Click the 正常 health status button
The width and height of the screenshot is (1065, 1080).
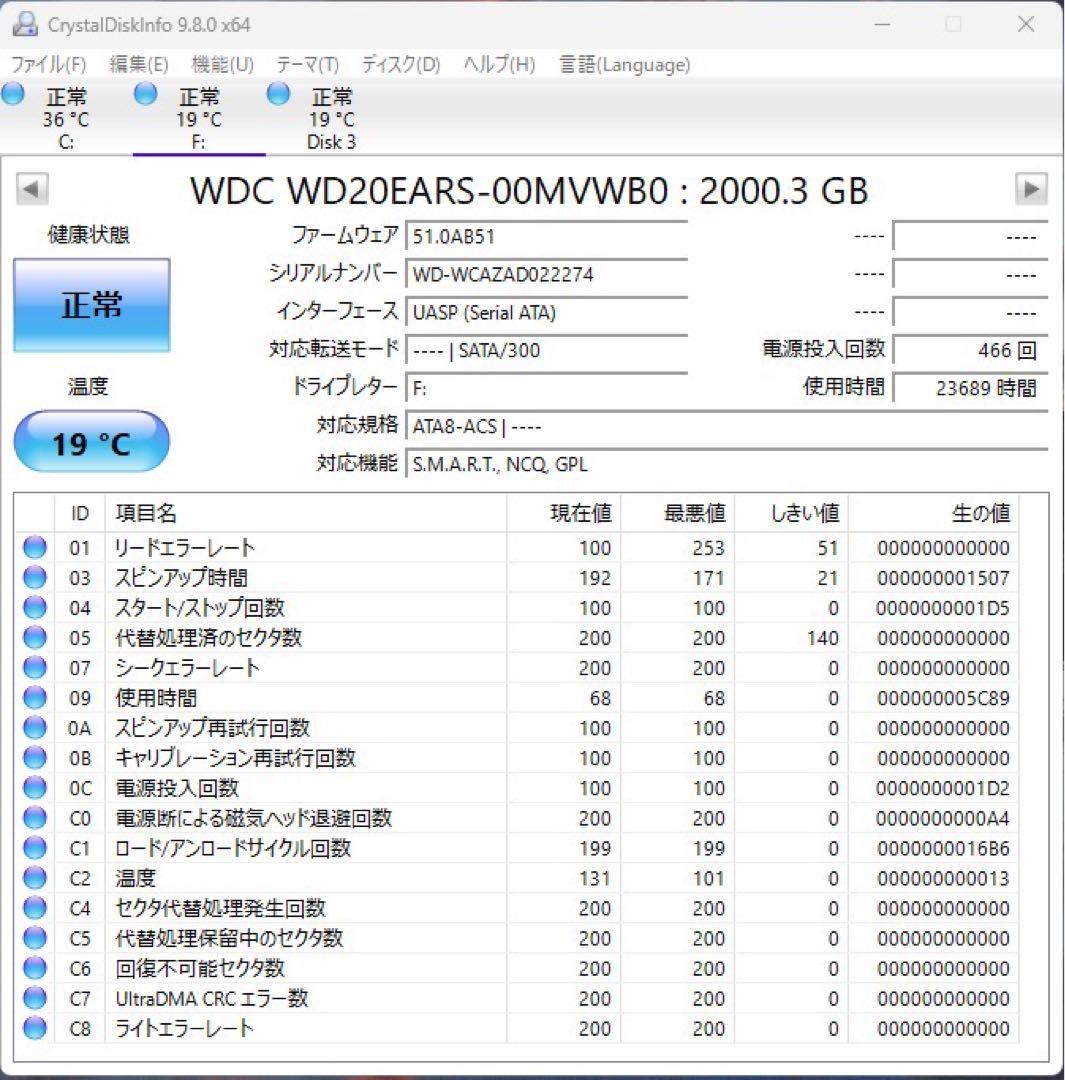(92, 305)
